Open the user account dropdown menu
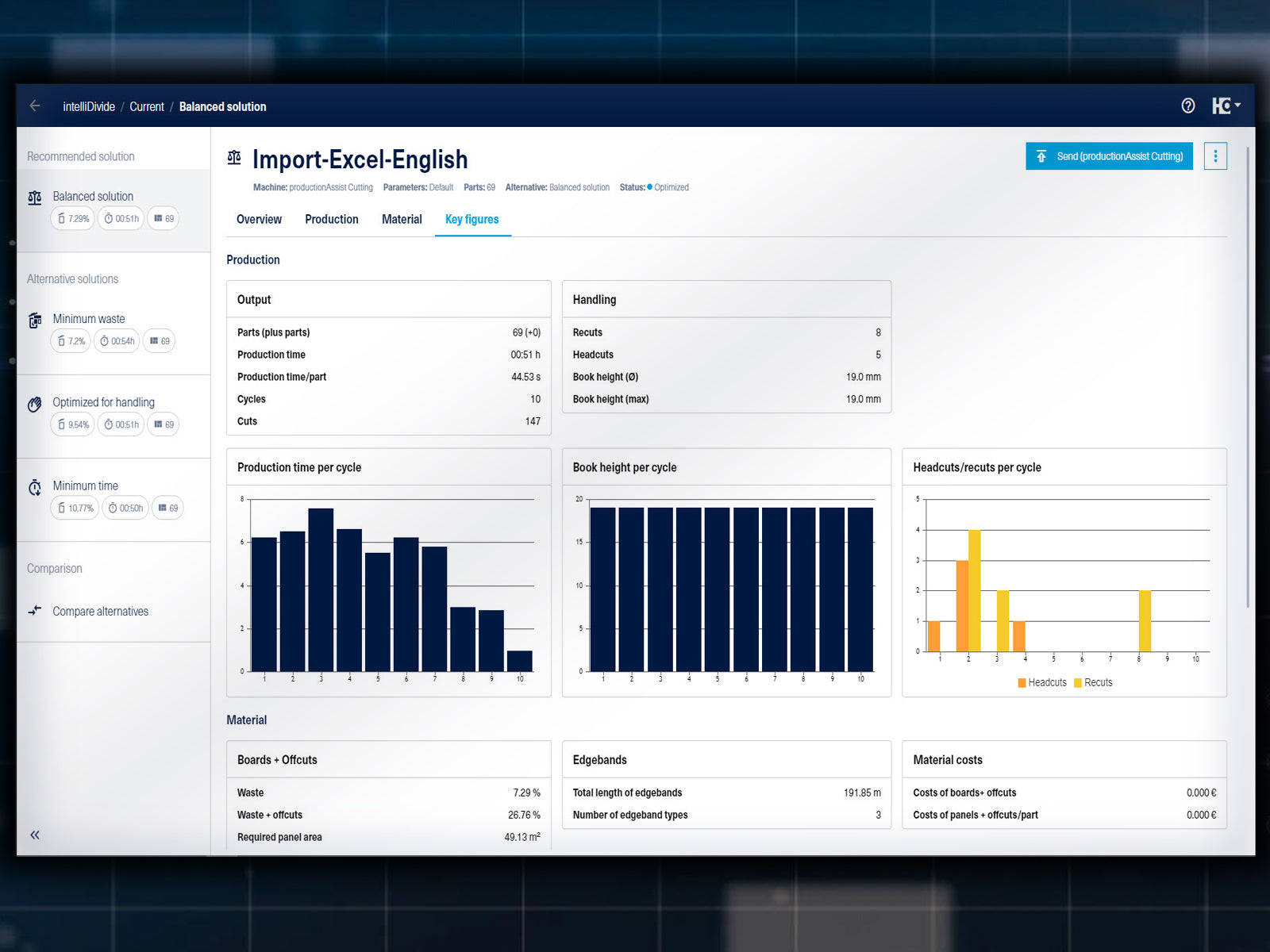This screenshot has width=1270, height=952. (x=1226, y=106)
